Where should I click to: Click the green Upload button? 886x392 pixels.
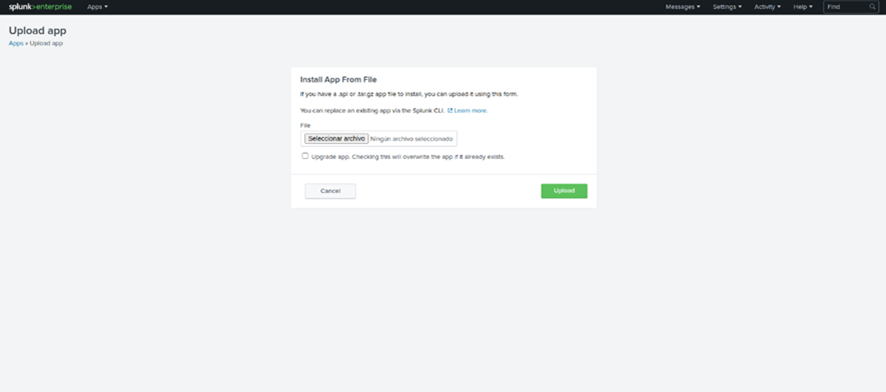[564, 191]
